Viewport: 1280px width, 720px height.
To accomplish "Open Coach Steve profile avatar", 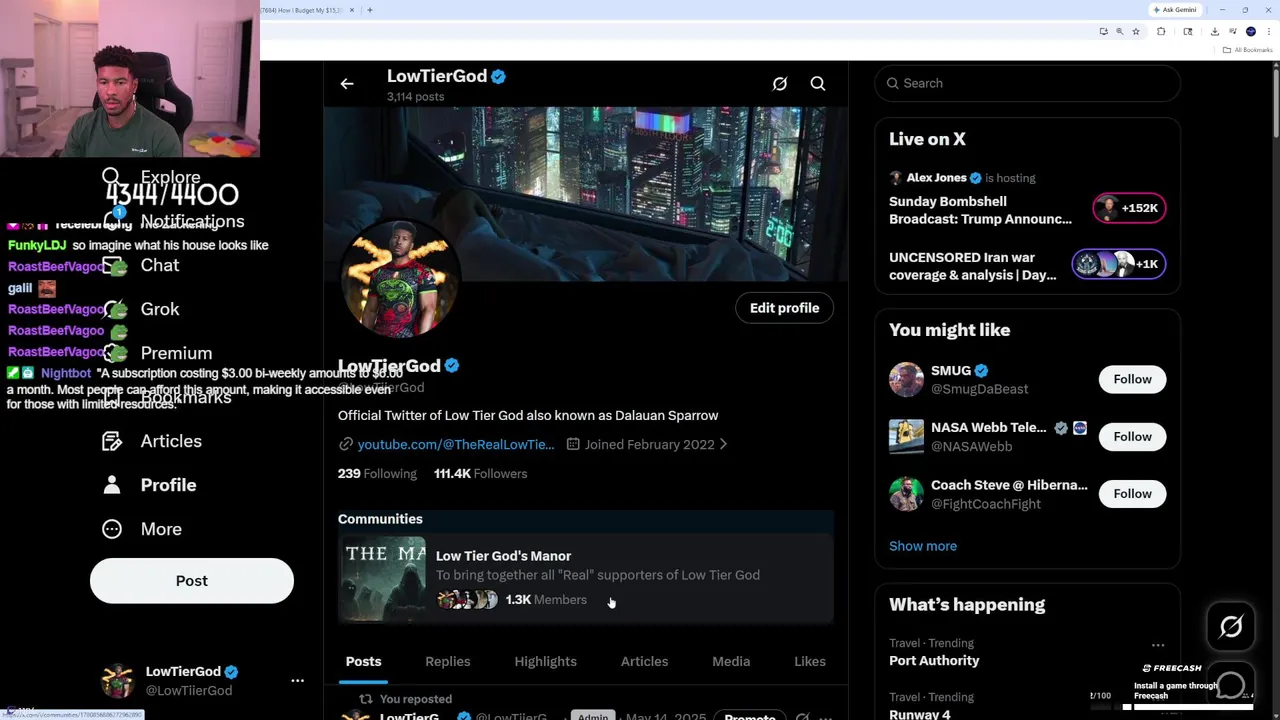I will (906, 493).
